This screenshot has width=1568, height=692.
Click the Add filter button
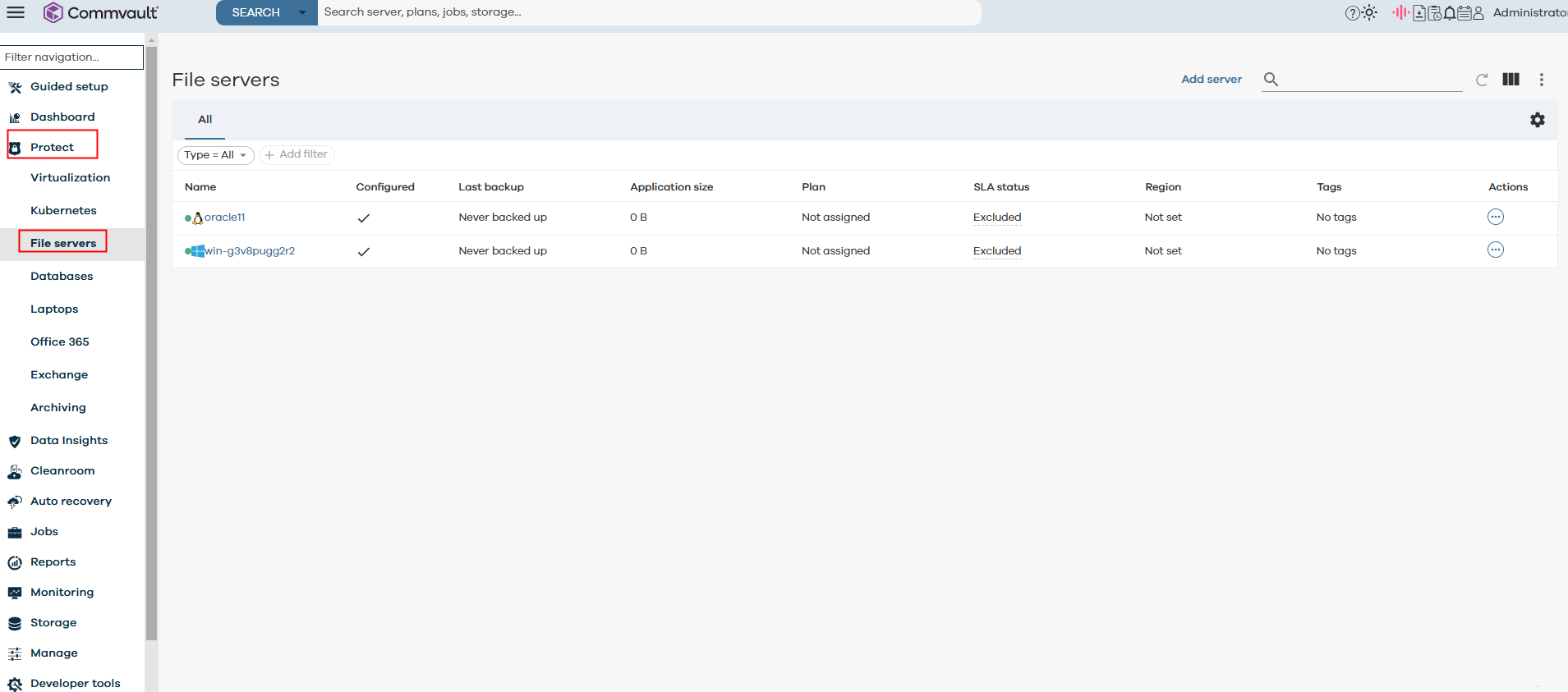[x=297, y=154]
